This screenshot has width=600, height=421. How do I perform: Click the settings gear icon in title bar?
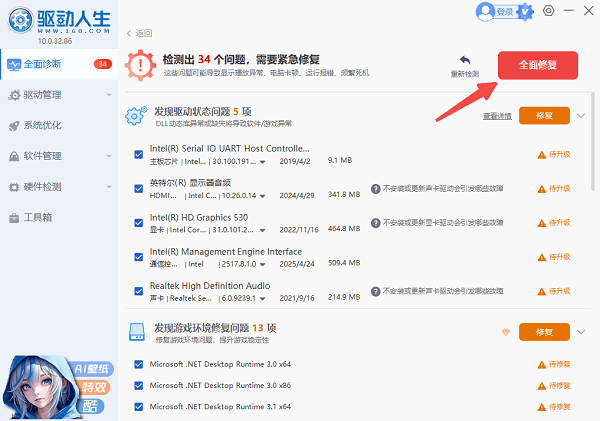click(x=549, y=11)
